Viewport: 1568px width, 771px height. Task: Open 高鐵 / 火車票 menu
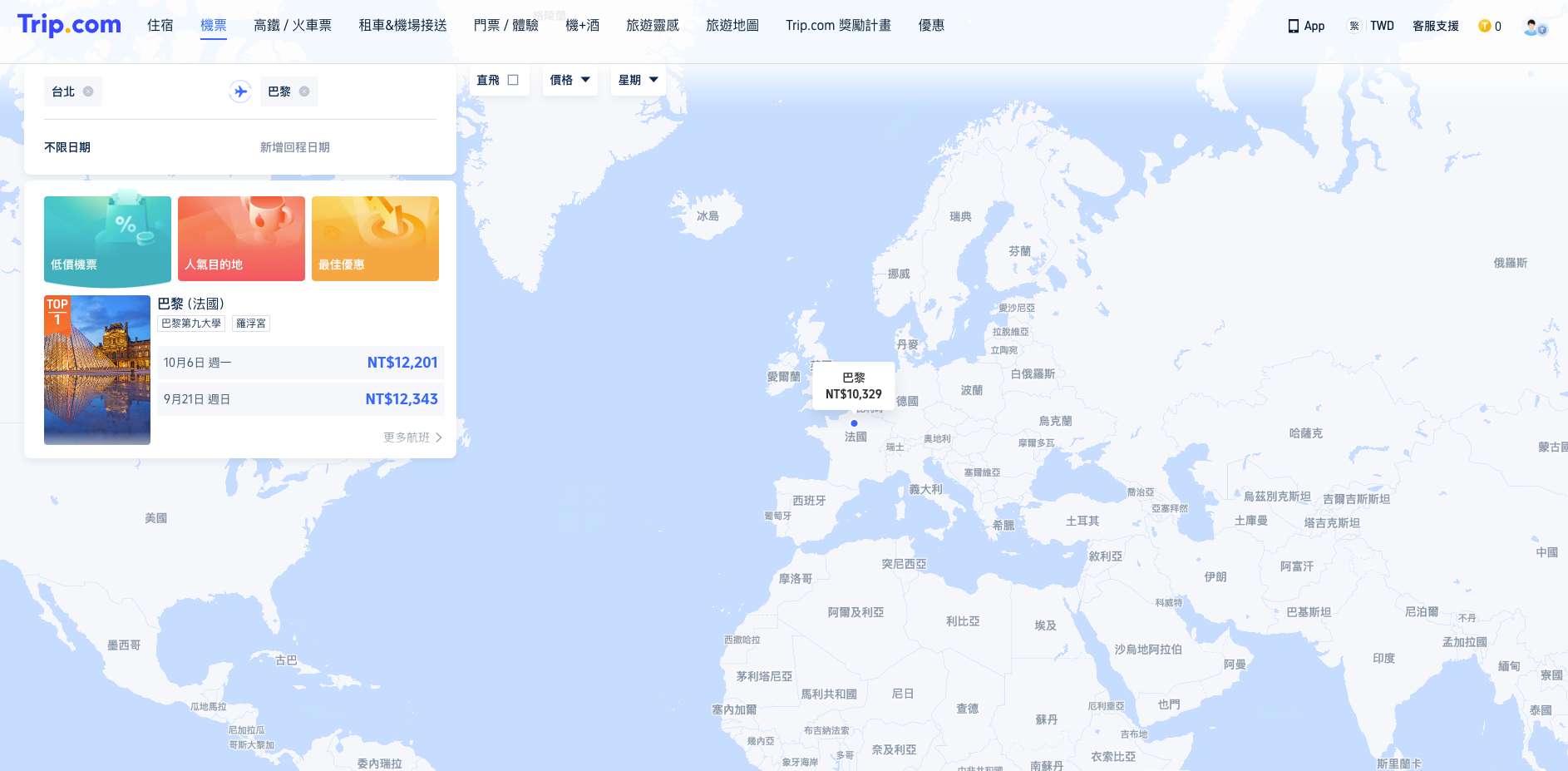click(x=293, y=25)
